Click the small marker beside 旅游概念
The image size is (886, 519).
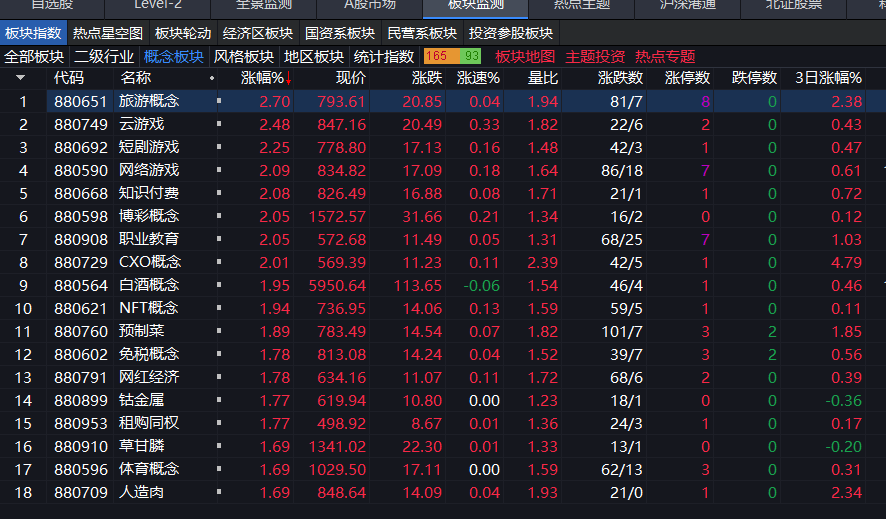[x=219, y=101]
